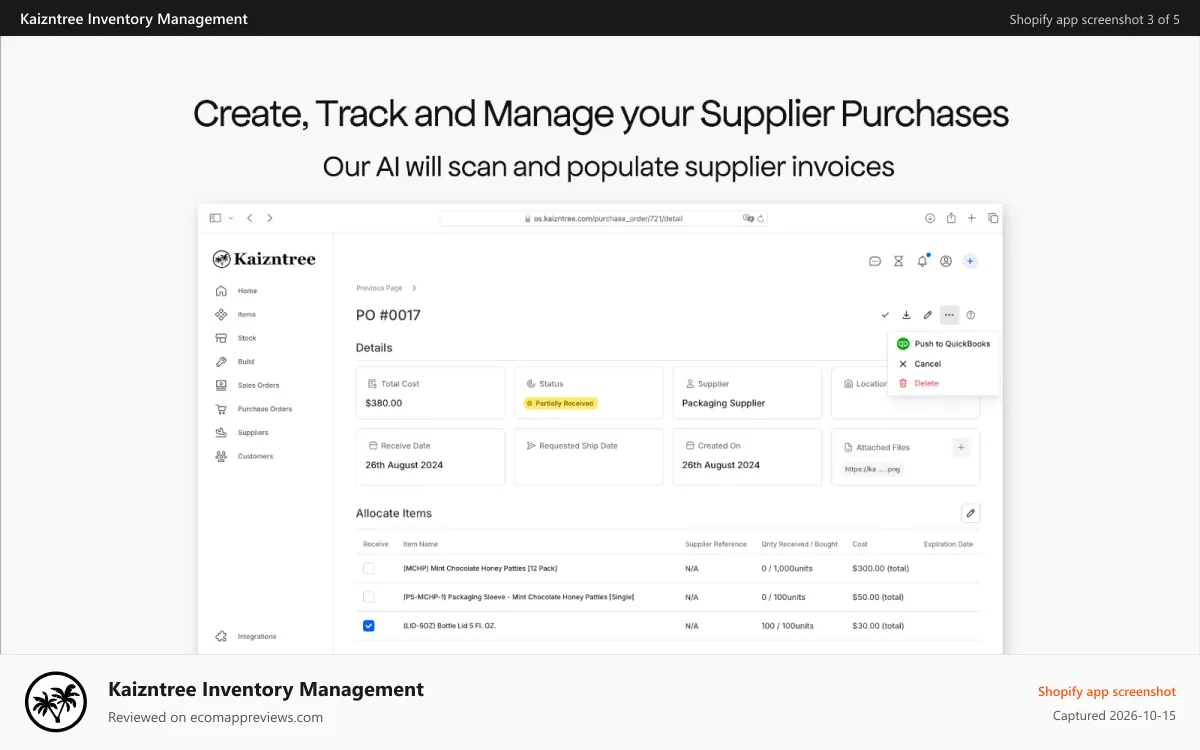Click the translate icon in the address bar
Image resolution: width=1200 pixels, height=750 pixels.
click(x=748, y=218)
